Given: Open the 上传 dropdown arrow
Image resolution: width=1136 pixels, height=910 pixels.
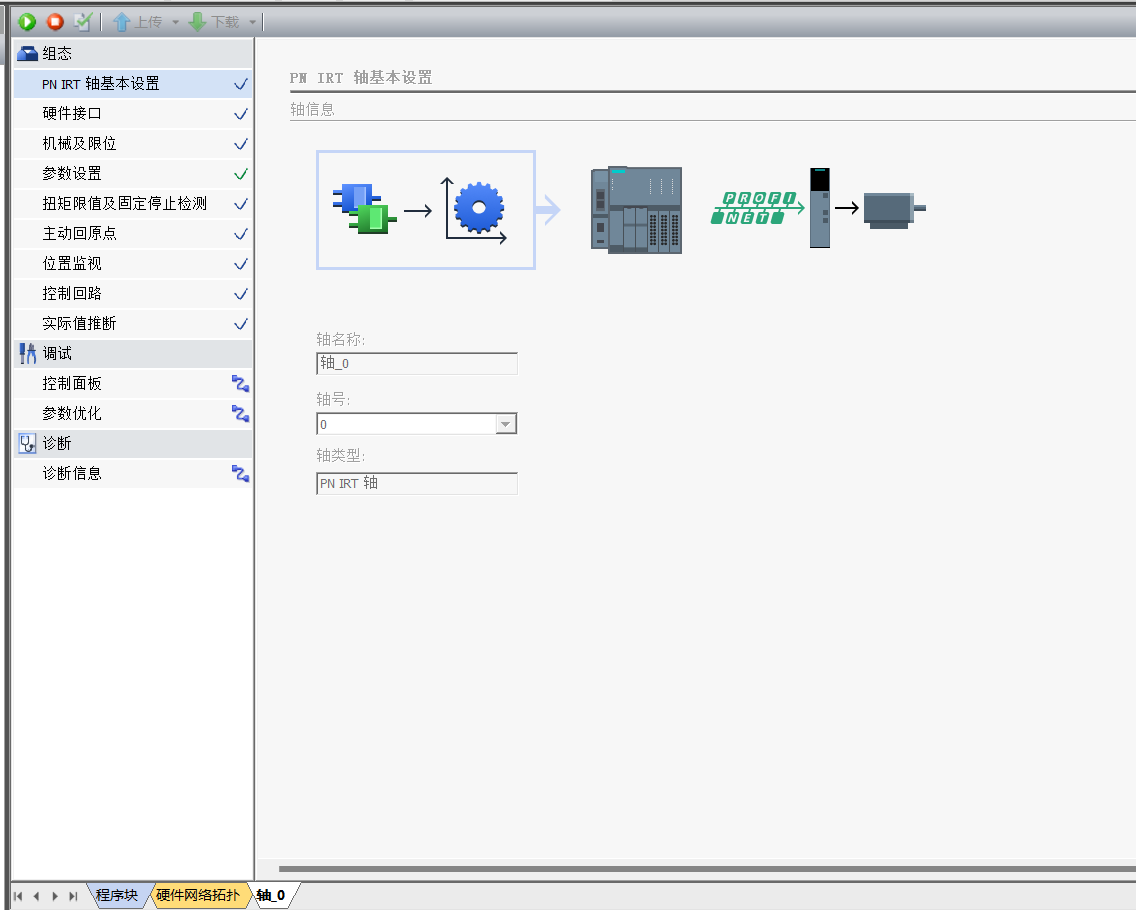Looking at the screenshot, I should point(175,22).
